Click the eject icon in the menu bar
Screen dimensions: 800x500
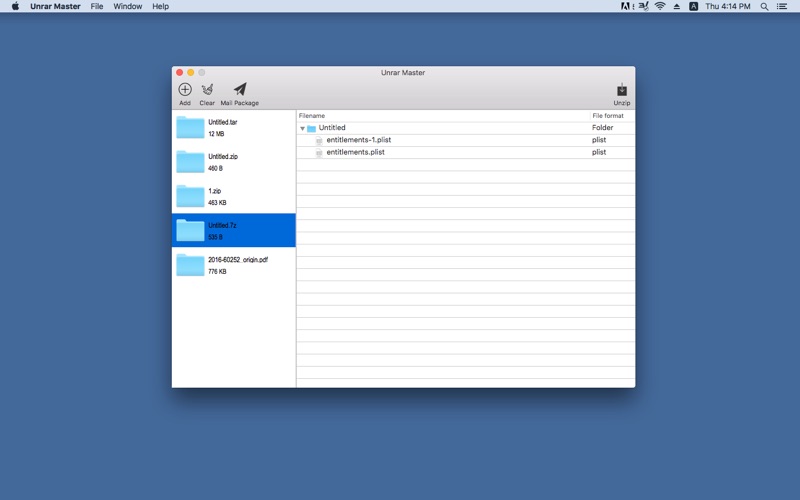(677, 7)
